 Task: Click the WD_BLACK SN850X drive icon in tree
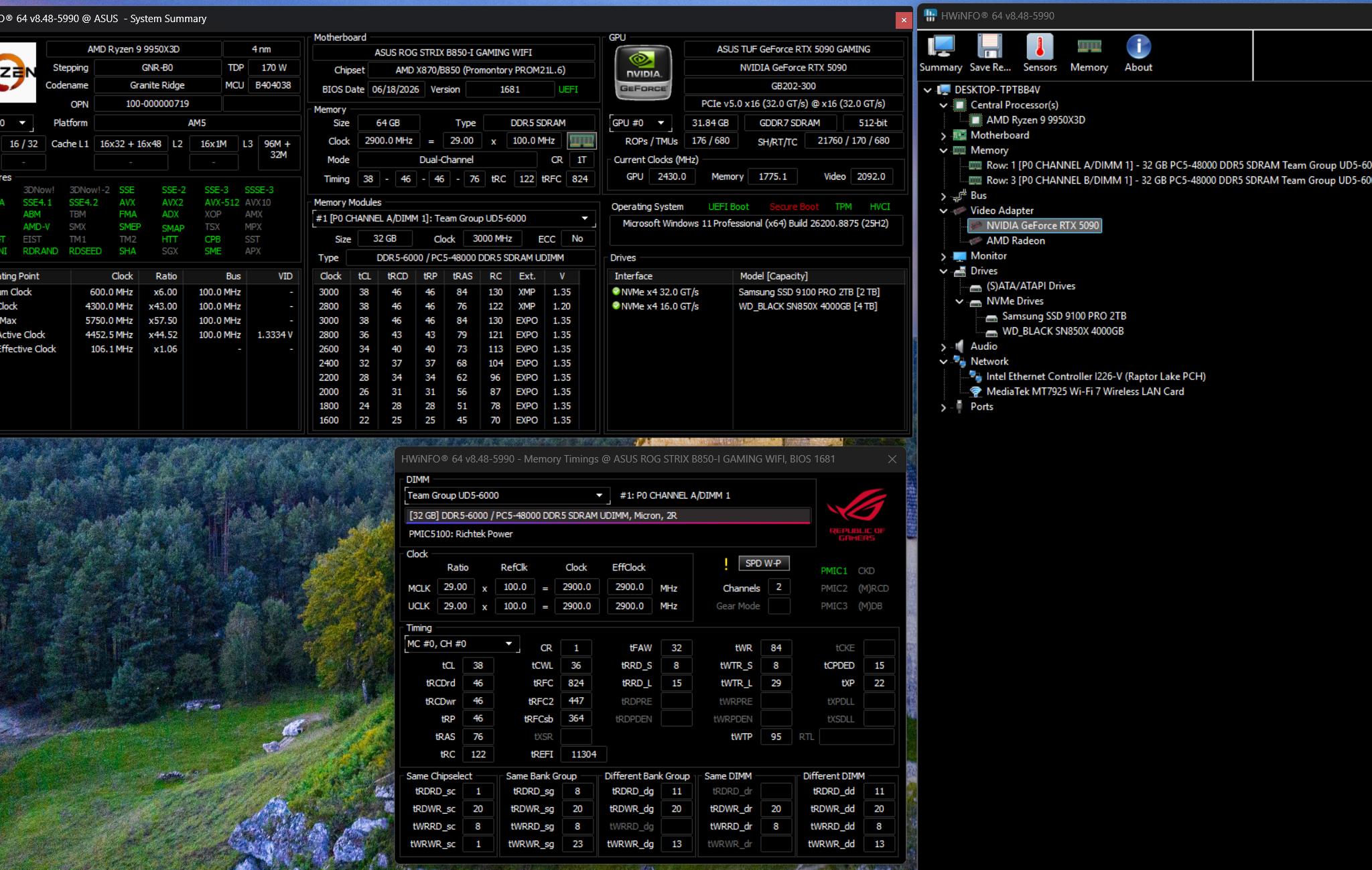point(991,332)
